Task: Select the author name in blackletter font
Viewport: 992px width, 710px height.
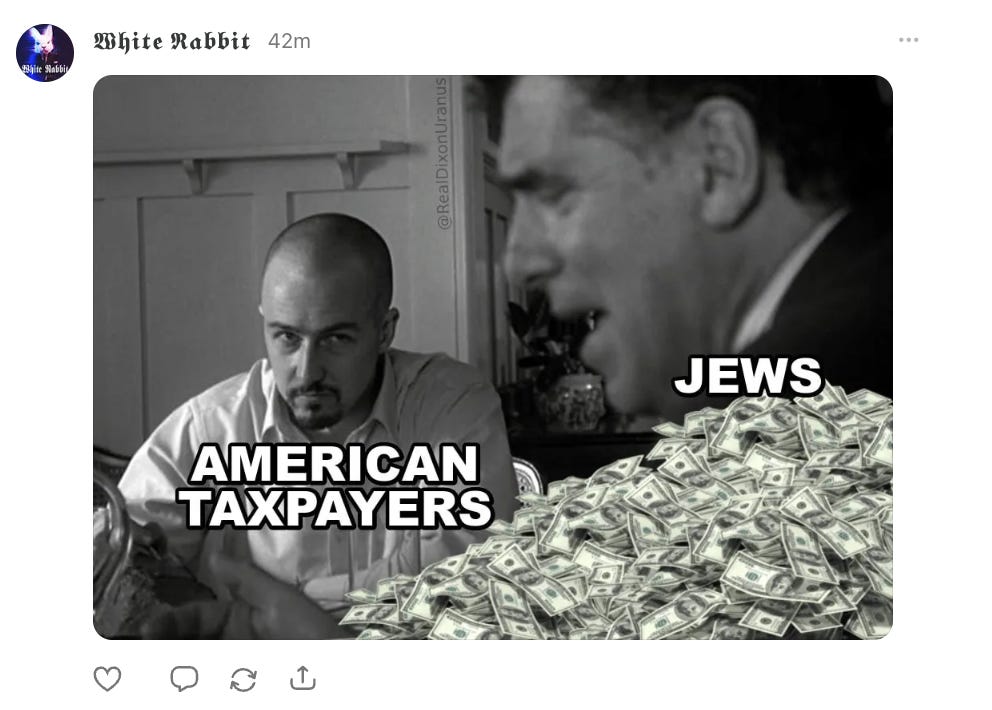Action: [x=172, y=41]
